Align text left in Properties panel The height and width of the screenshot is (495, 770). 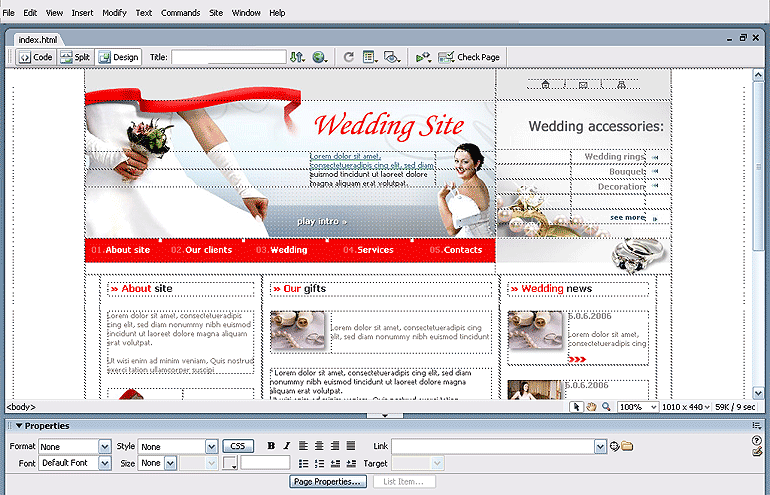tap(303, 446)
